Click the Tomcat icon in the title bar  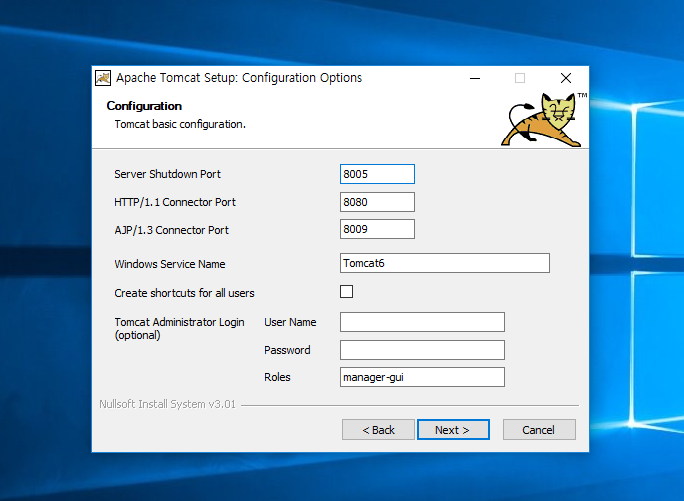(103, 78)
